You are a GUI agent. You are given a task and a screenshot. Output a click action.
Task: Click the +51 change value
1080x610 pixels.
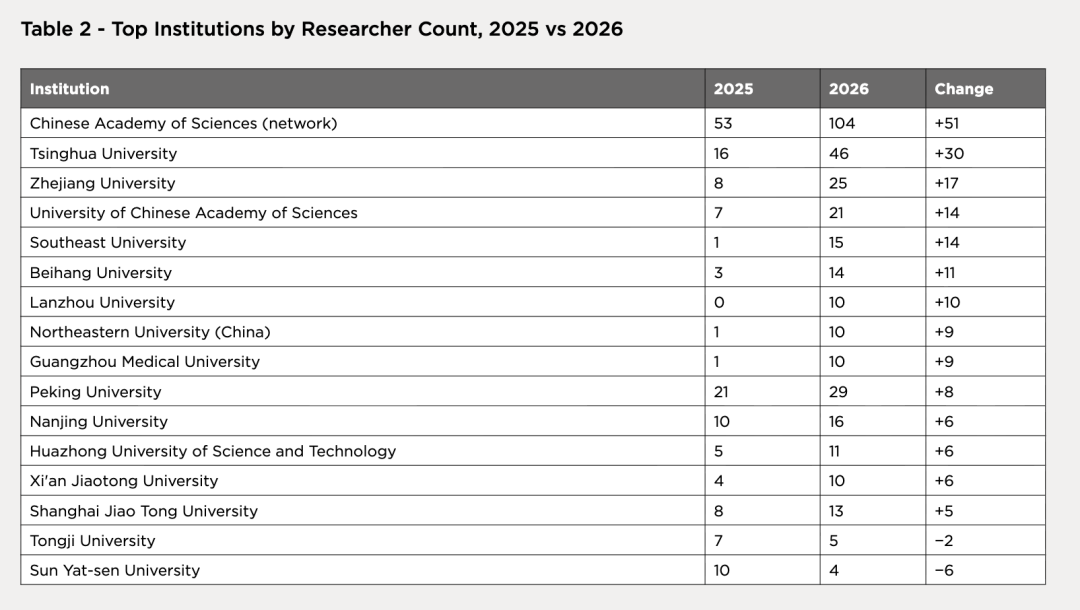tap(946, 123)
